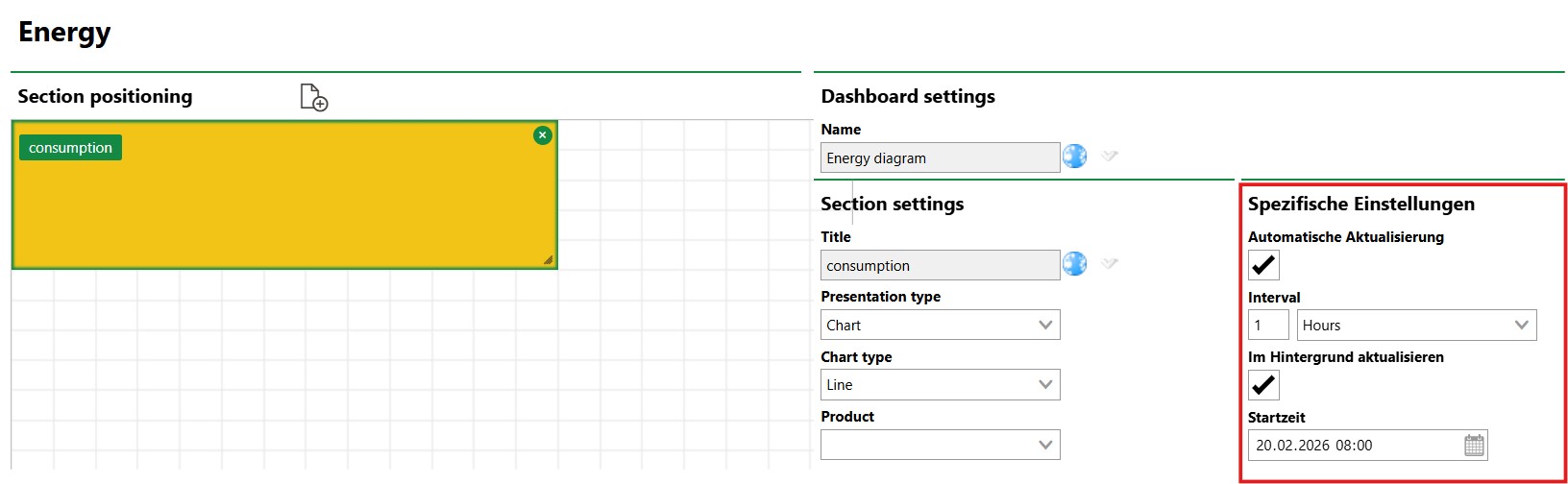Remove the consumption section via its green X
1568x484 pixels.
coord(543,135)
